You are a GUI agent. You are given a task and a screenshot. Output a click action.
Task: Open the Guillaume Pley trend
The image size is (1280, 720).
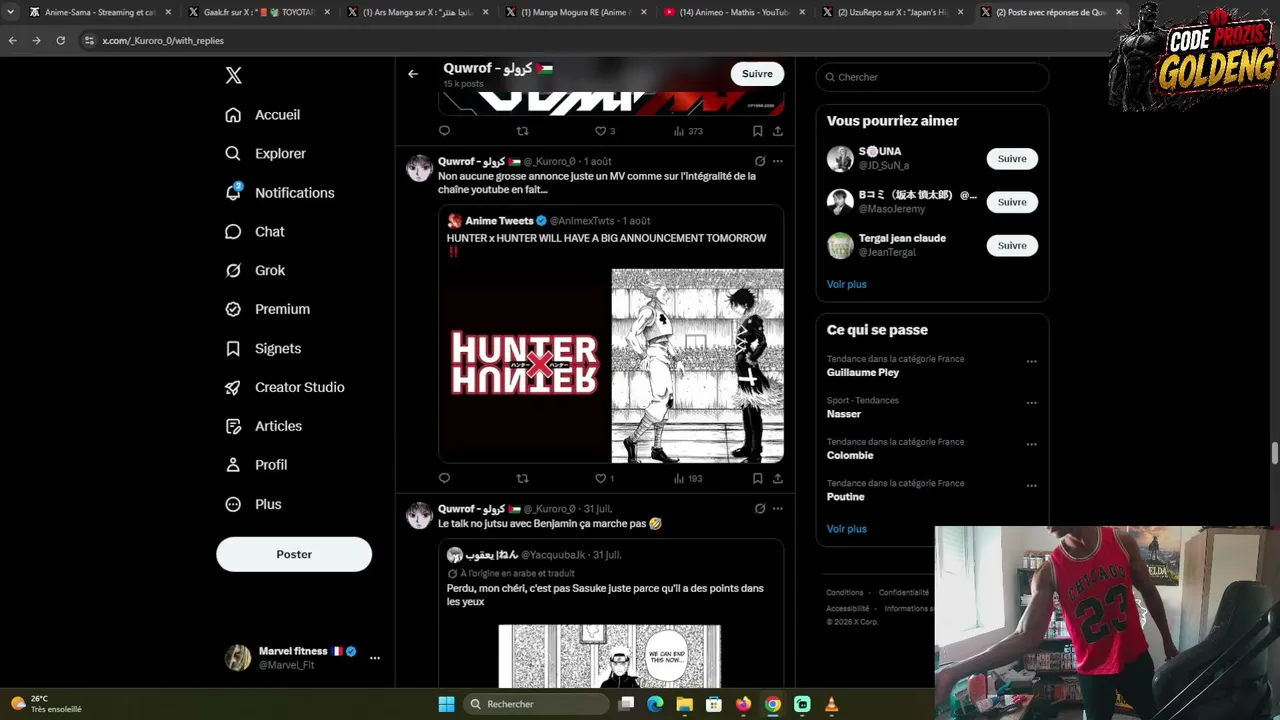tap(862, 373)
